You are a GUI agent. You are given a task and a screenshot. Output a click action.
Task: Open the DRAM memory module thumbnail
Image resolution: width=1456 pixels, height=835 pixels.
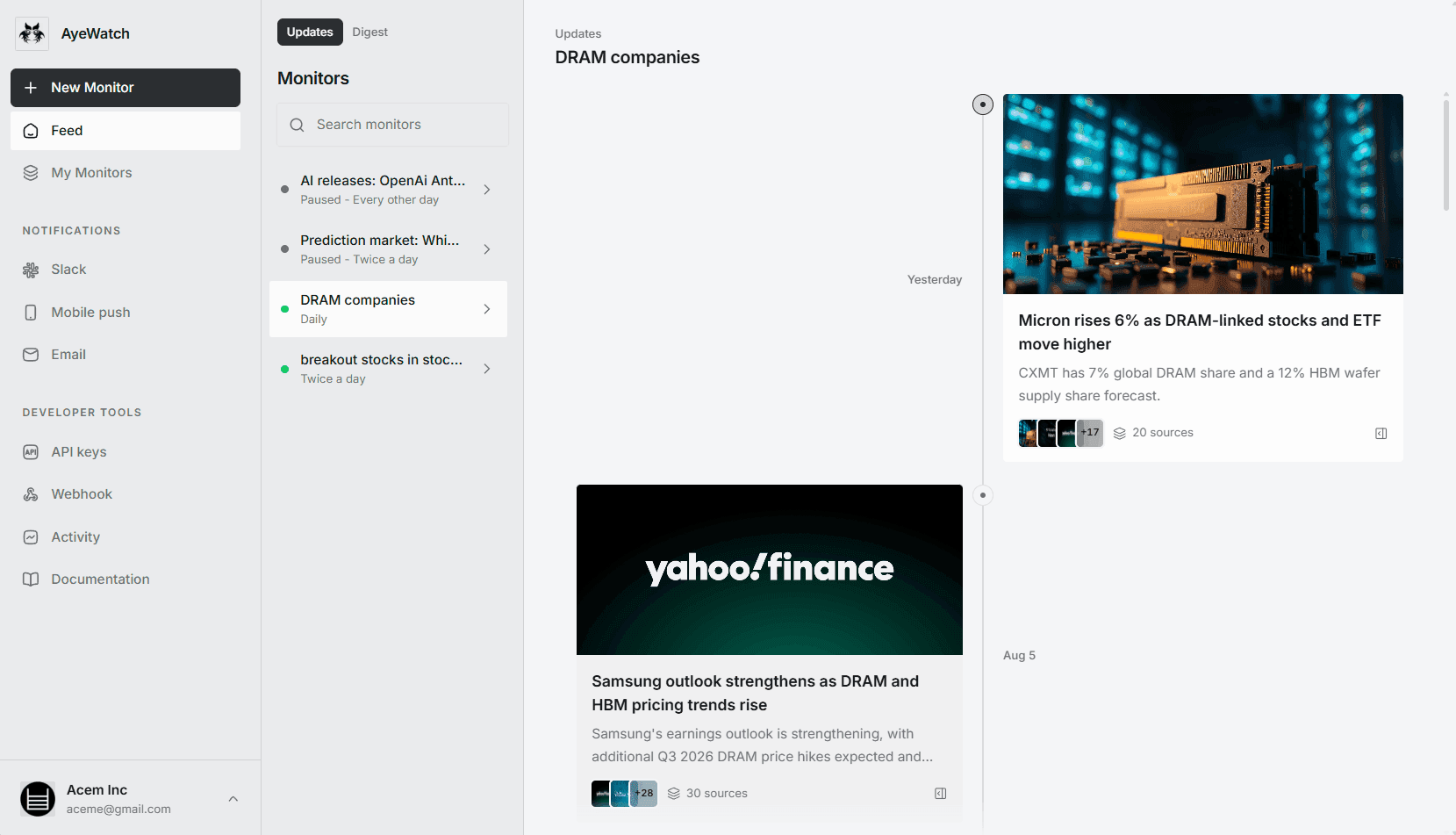point(1202,194)
